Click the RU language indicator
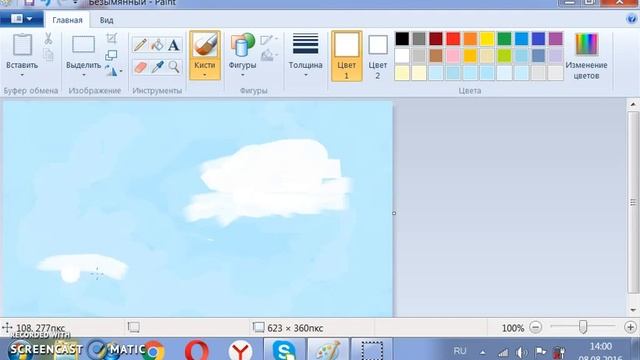Viewport: 640px width, 360px height. pos(460,351)
